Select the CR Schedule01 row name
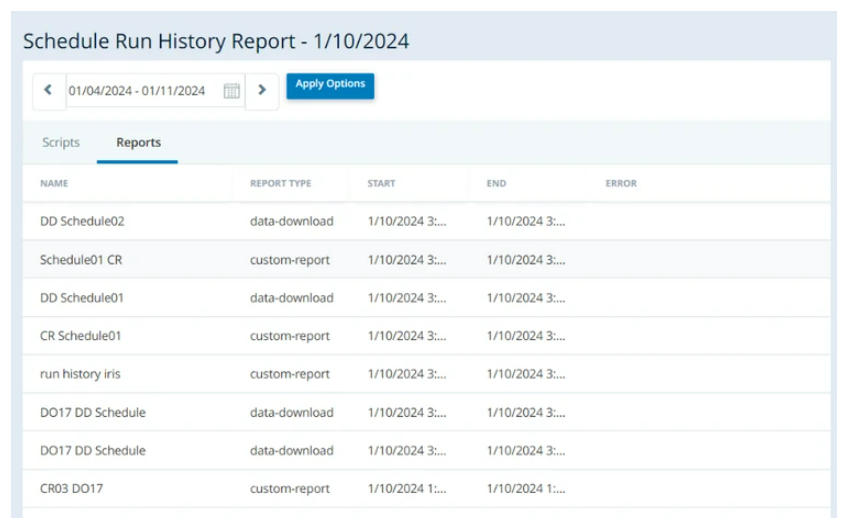 point(80,336)
